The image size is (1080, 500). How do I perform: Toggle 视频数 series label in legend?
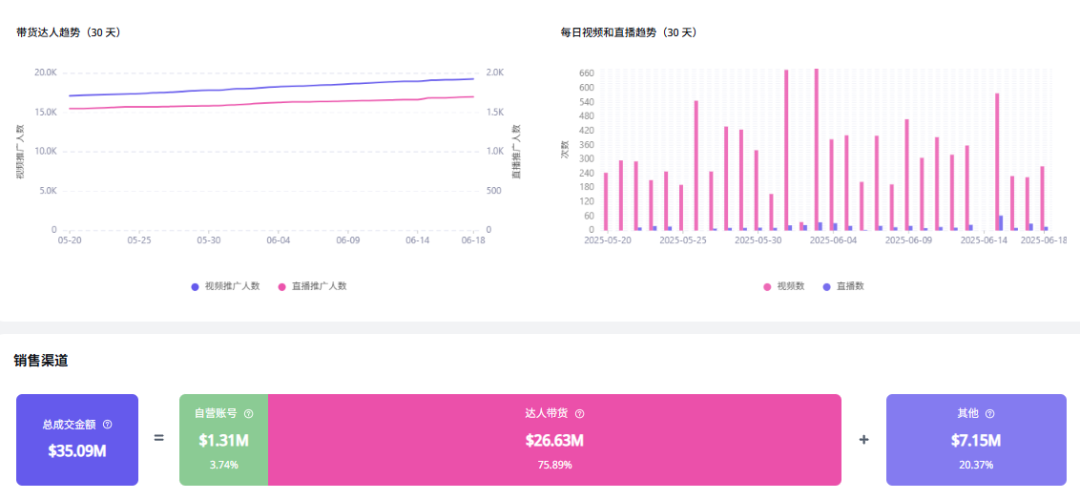792,286
